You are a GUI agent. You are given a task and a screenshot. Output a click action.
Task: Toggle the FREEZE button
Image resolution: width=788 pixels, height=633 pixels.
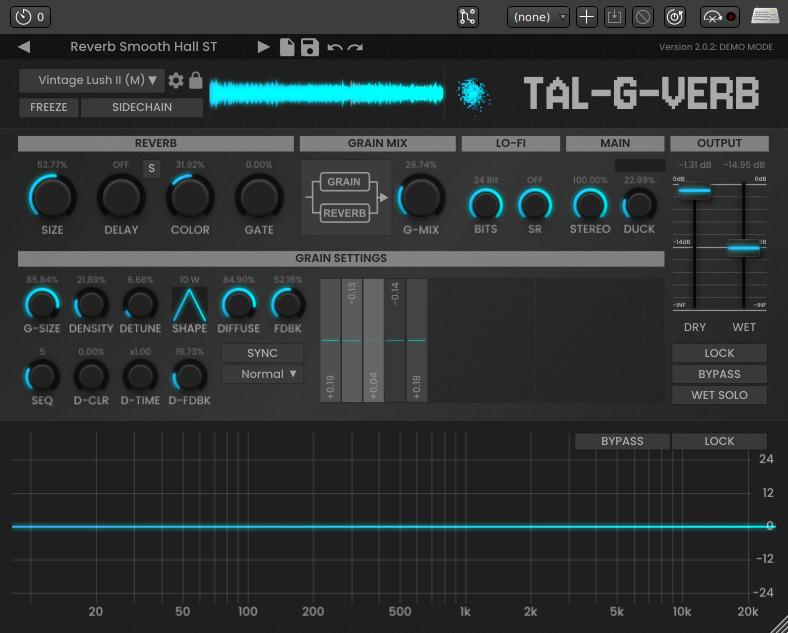[49, 107]
